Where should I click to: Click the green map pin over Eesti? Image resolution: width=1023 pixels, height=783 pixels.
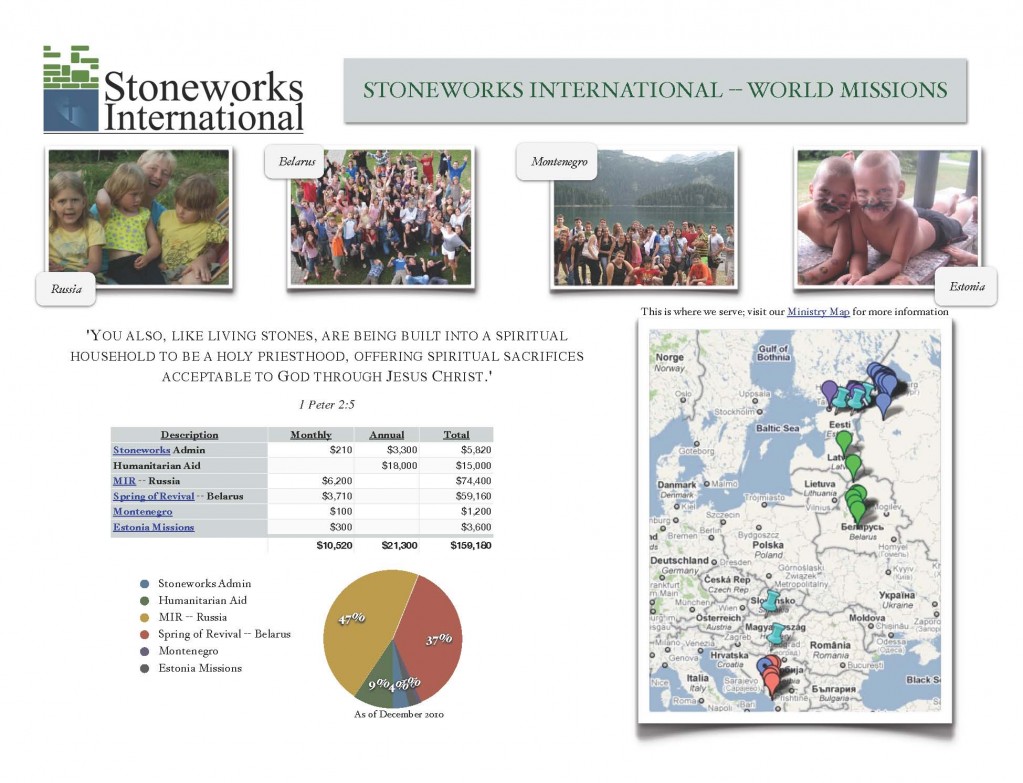click(x=844, y=443)
